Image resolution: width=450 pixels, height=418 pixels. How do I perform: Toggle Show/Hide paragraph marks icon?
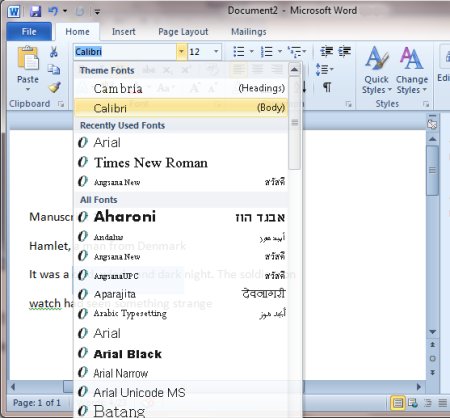tap(327, 87)
